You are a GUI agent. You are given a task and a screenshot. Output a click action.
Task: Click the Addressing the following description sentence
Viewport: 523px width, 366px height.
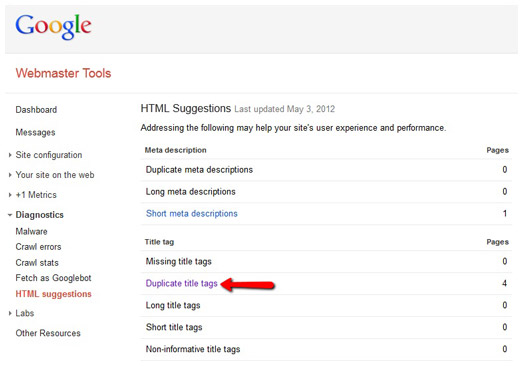(x=293, y=128)
